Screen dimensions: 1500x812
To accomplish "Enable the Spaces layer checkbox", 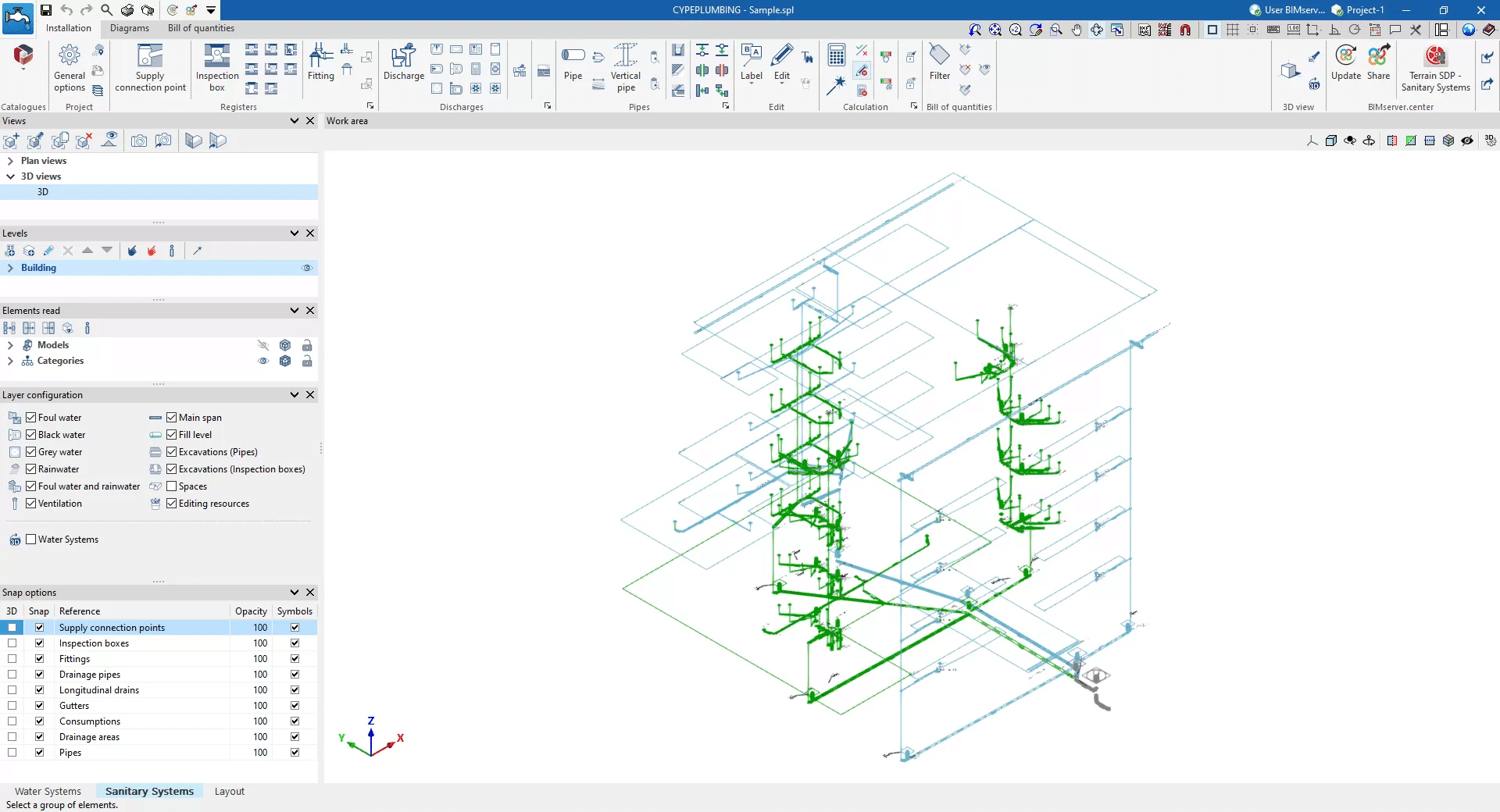I will pyautogui.click(x=172, y=486).
